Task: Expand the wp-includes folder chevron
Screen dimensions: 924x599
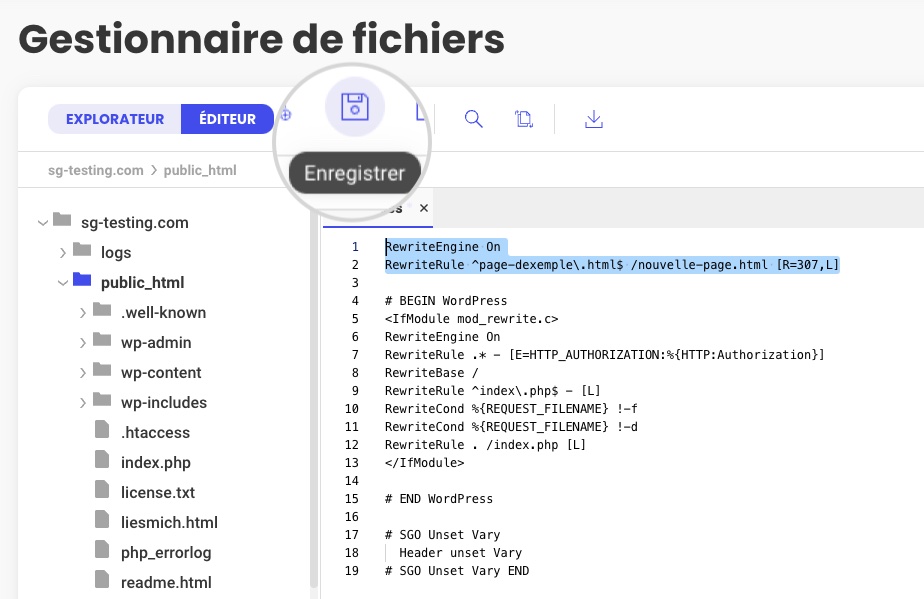Action: (82, 403)
